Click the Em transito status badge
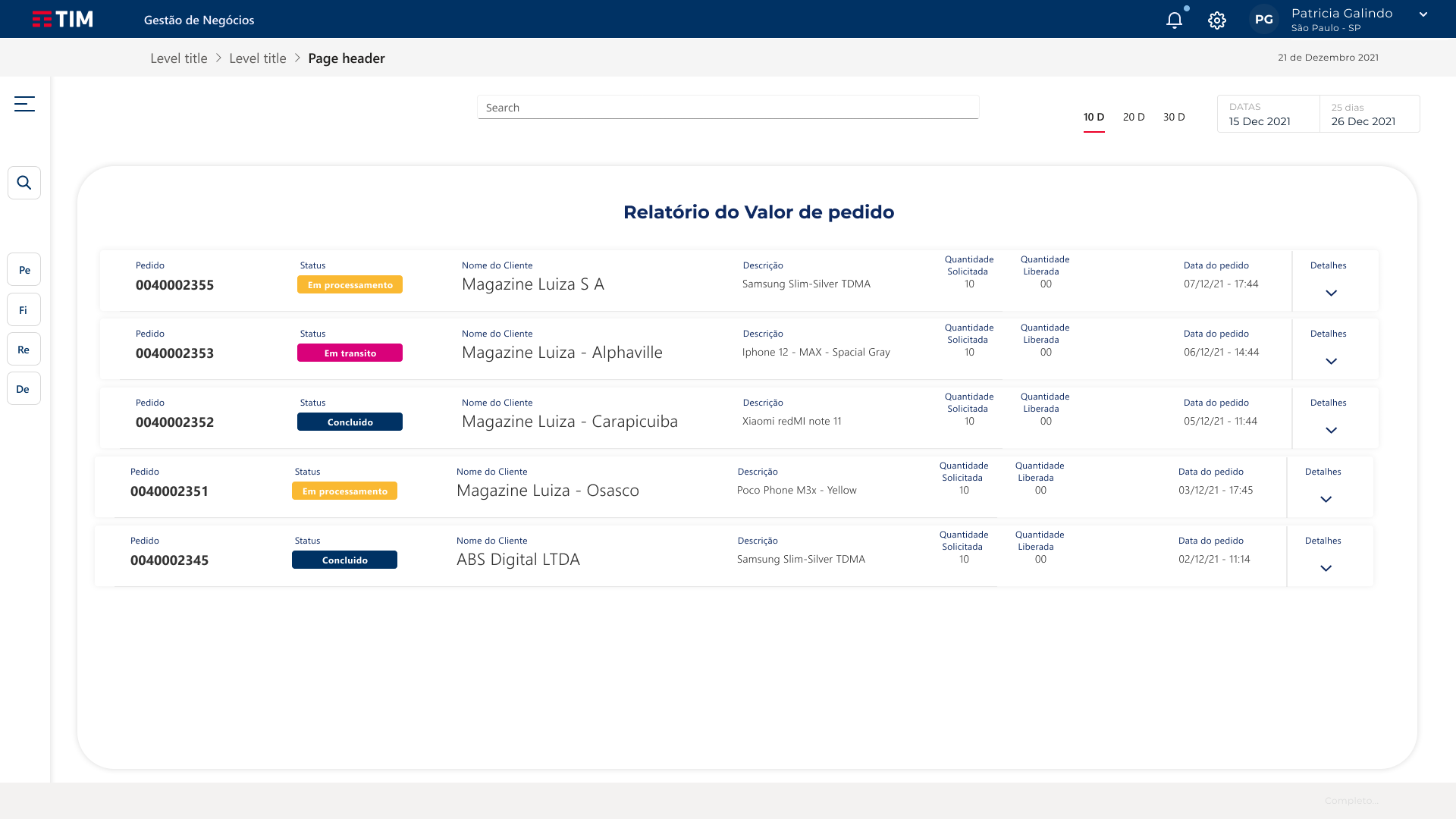This screenshot has width=1456, height=819. pyautogui.click(x=350, y=353)
